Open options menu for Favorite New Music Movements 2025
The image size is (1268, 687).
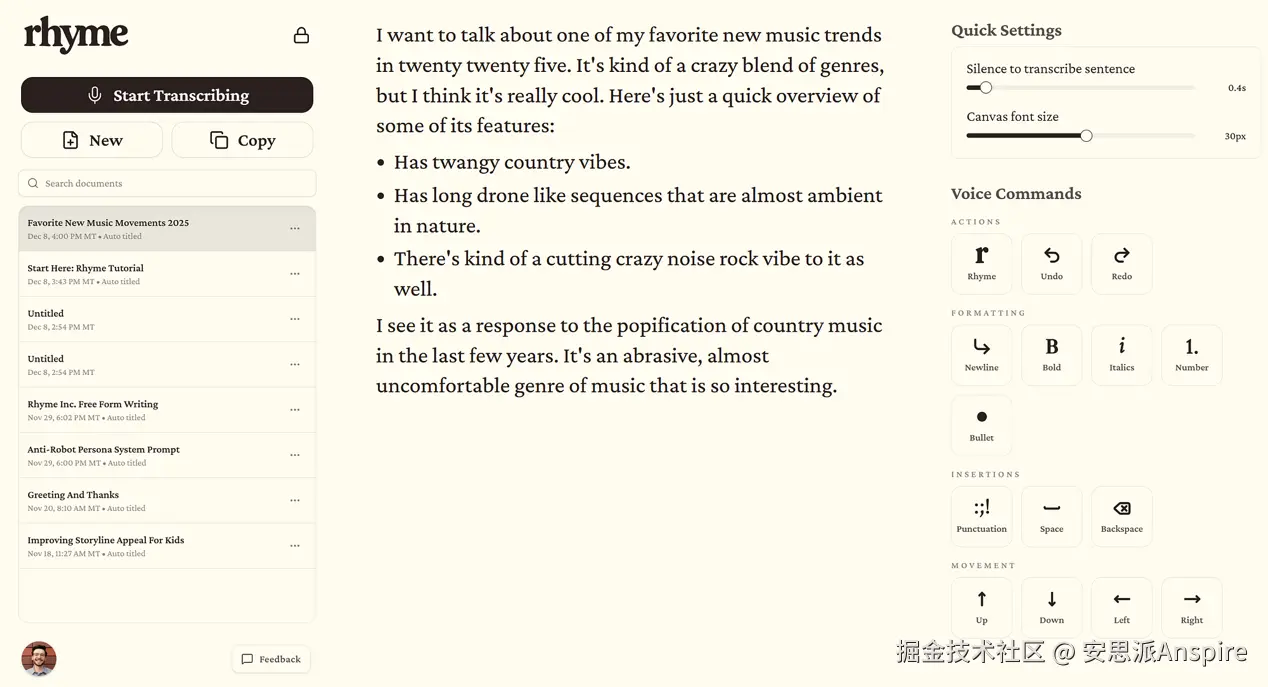[295, 229]
